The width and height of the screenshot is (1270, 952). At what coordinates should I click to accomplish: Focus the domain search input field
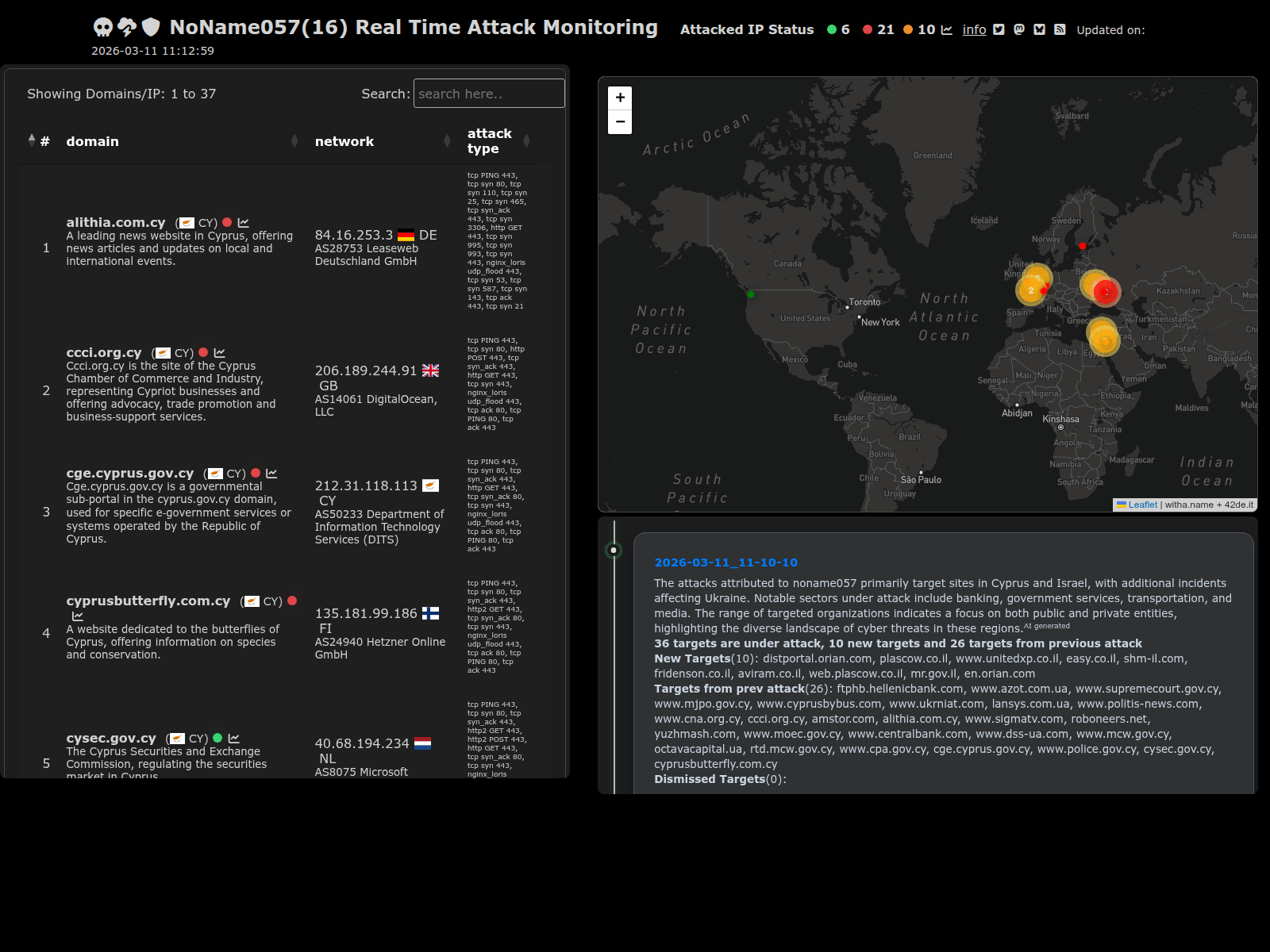pyautogui.click(x=489, y=94)
